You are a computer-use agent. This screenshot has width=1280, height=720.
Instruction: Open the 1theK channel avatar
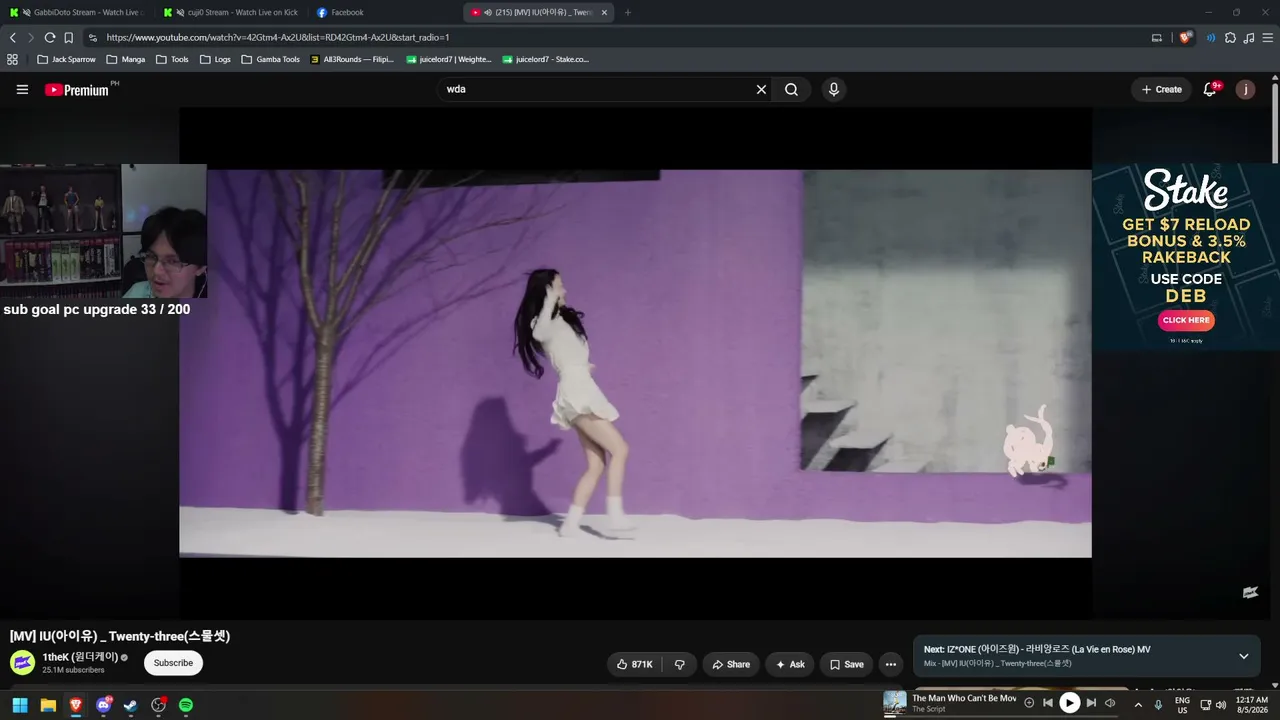(22, 662)
